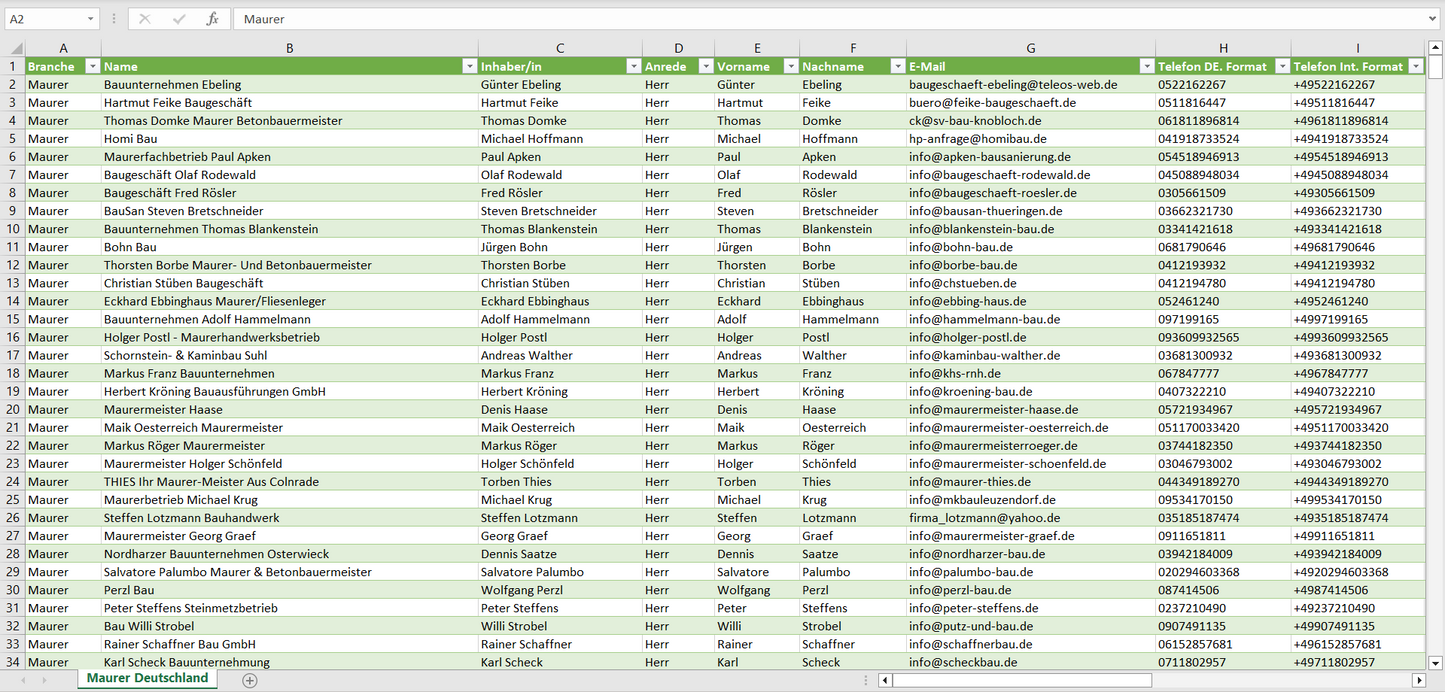Image resolution: width=1445 pixels, height=692 pixels.
Task: Click the Cancel X icon in formula bar
Action: point(145,19)
